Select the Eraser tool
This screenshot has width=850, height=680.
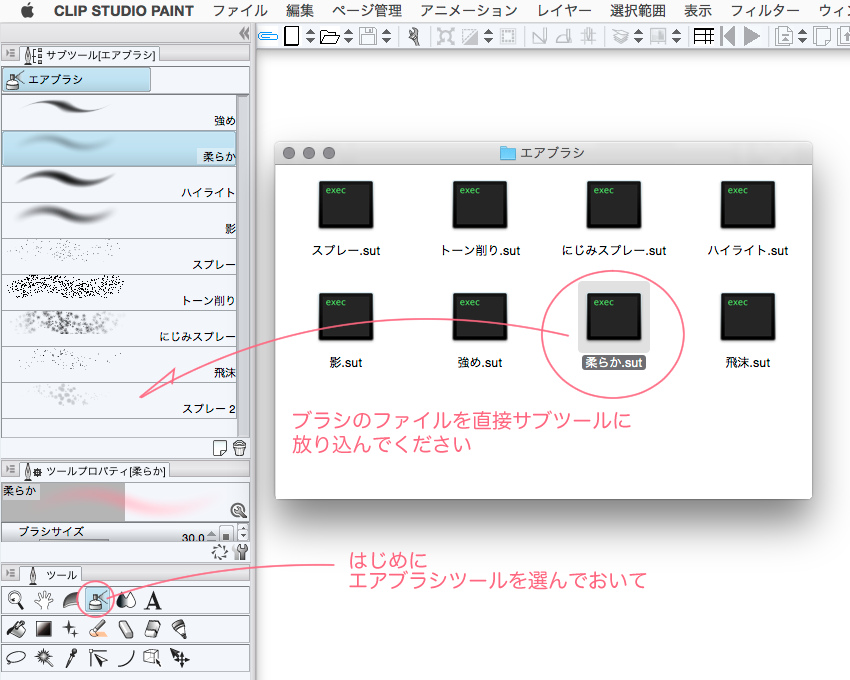point(125,629)
